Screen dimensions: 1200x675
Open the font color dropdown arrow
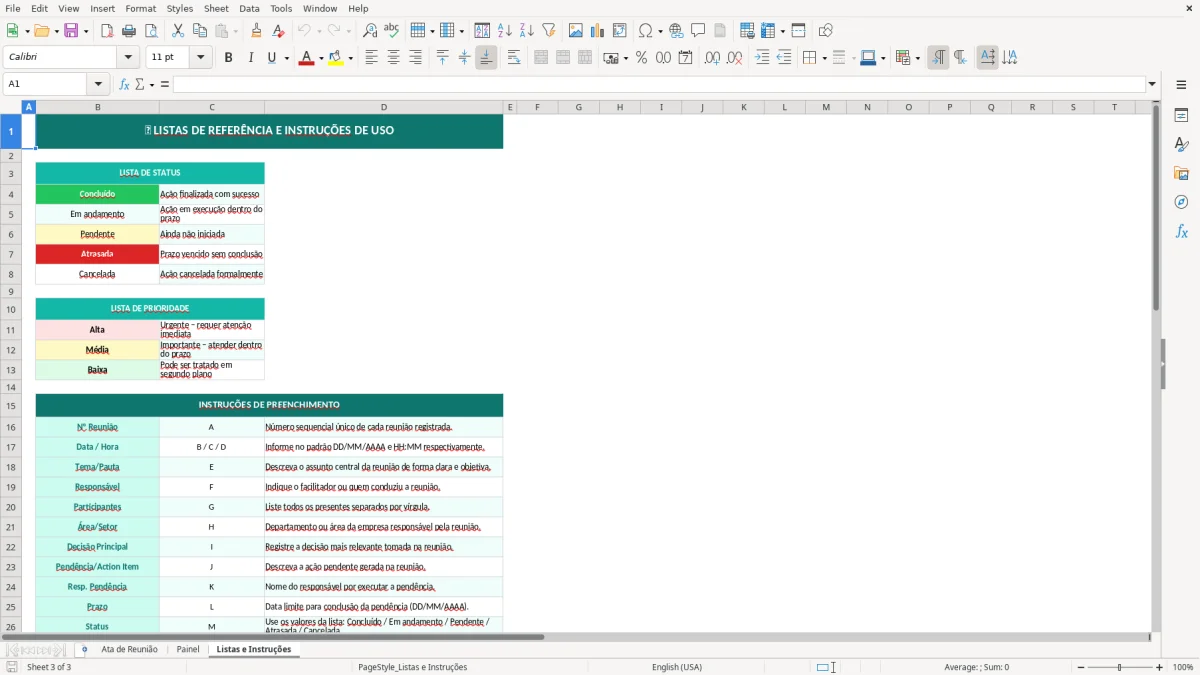point(321,58)
